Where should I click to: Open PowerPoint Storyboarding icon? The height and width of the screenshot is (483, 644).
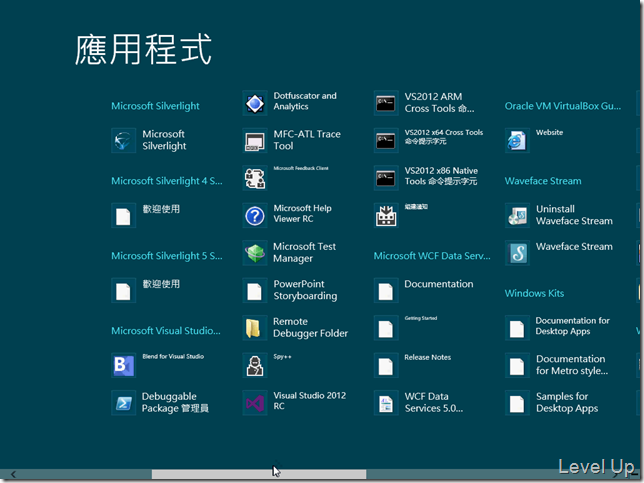coord(255,290)
